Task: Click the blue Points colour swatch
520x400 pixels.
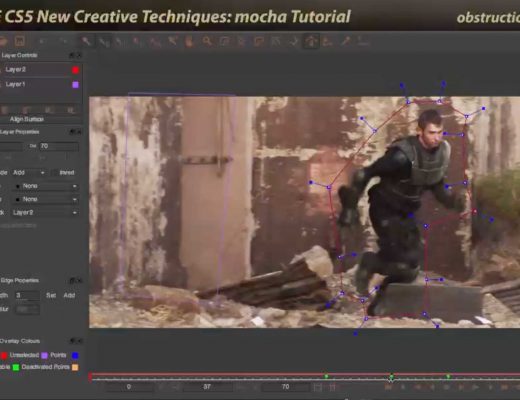Action: 75,356
